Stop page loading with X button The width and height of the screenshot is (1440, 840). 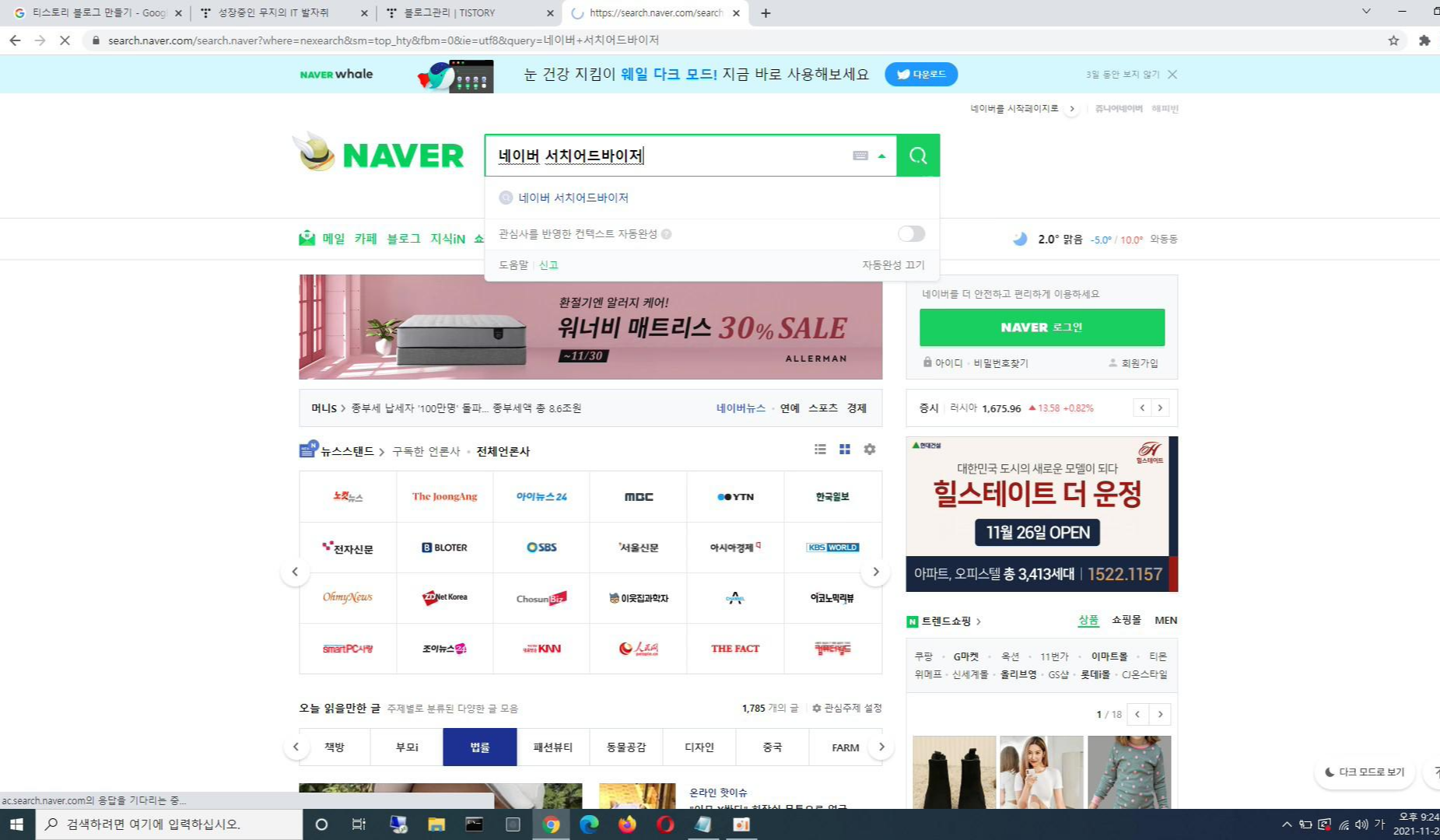[x=65, y=40]
